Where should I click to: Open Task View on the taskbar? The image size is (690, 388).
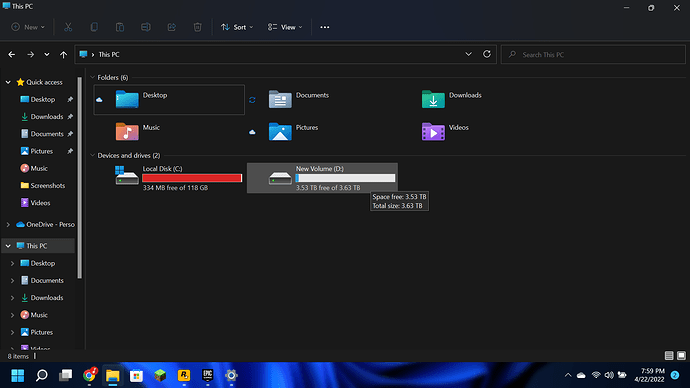click(x=66, y=375)
